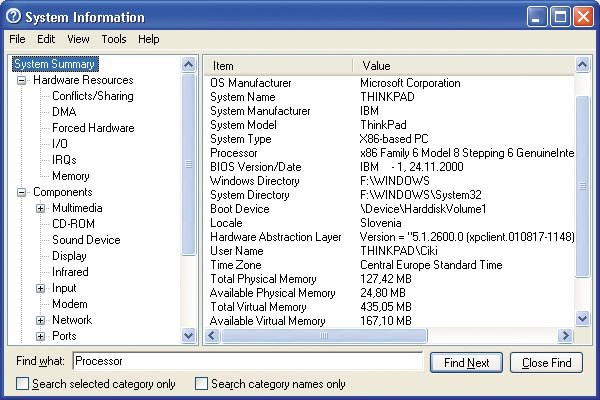
Task: Open the File menu
Action: [17, 39]
